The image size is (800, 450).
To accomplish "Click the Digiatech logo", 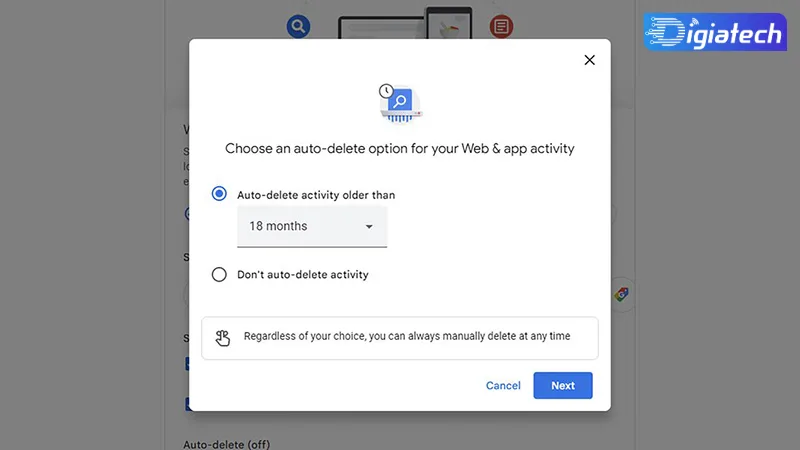I will (715, 32).
